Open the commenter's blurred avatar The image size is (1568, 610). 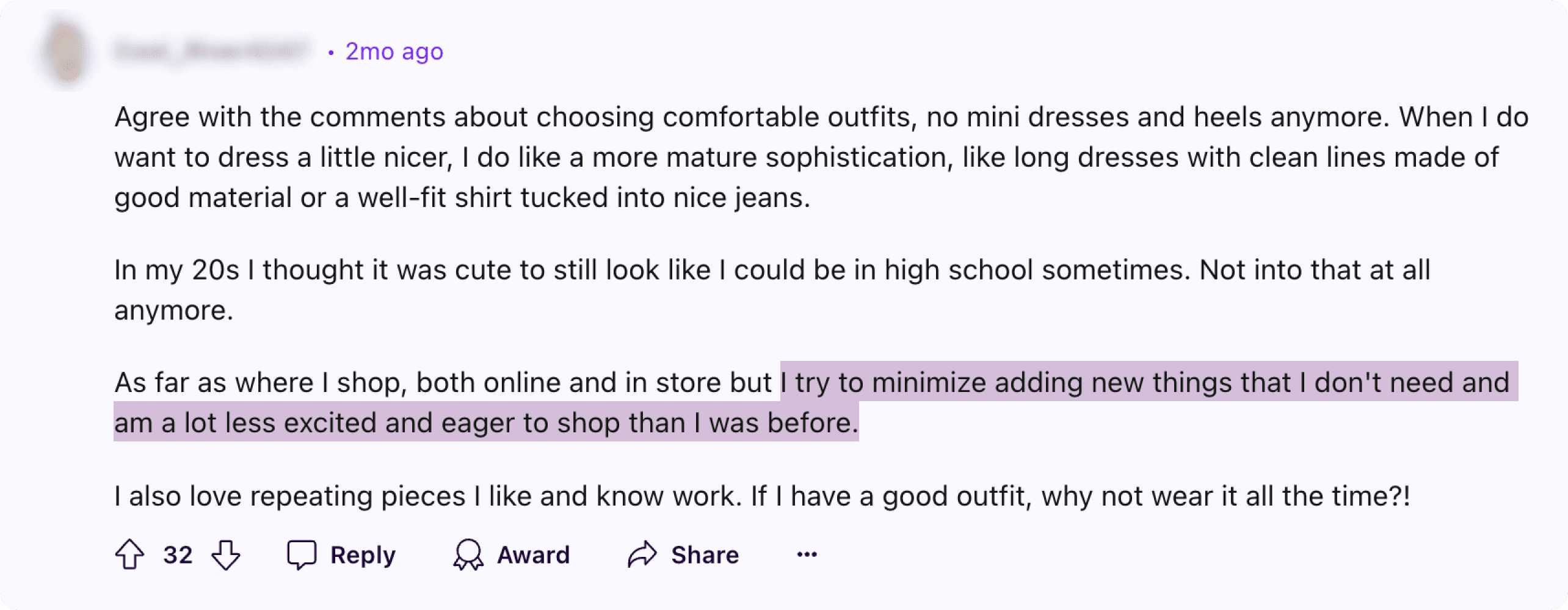[66, 51]
